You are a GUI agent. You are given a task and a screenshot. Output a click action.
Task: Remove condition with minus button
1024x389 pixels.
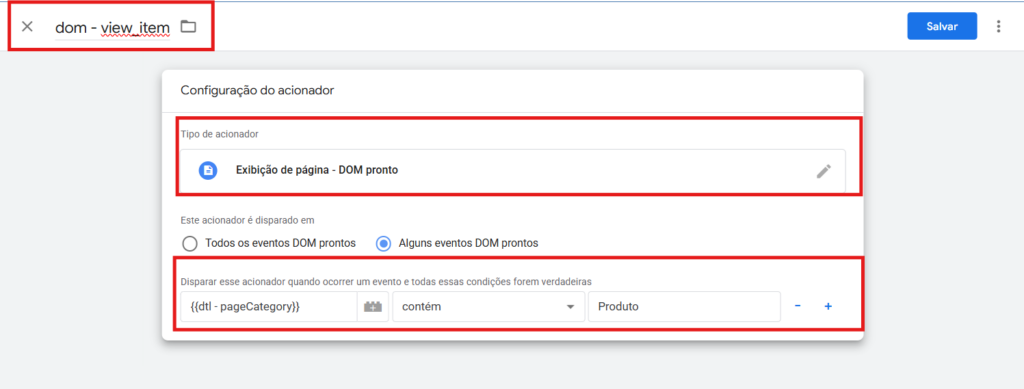[x=797, y=306]
